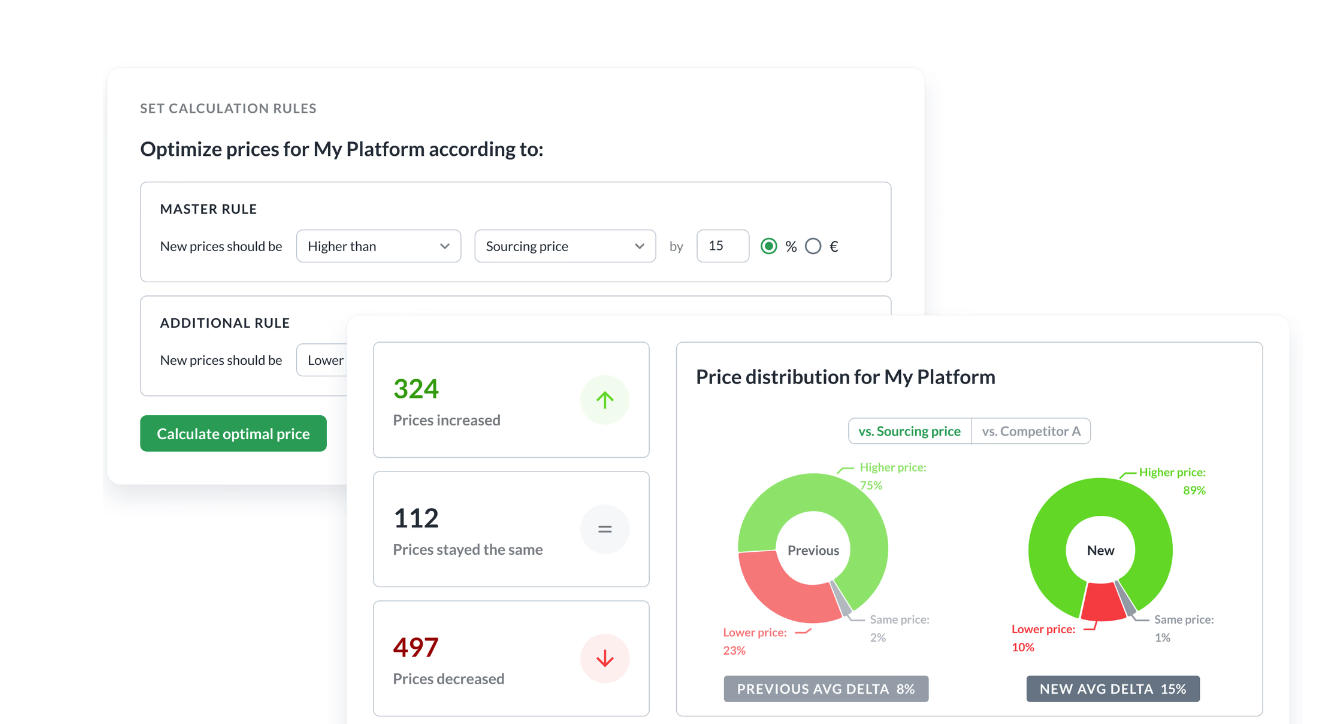Click the equals icon beside prices stayed same
Screen dimensions: 1323x724
[x=604, y=529]
